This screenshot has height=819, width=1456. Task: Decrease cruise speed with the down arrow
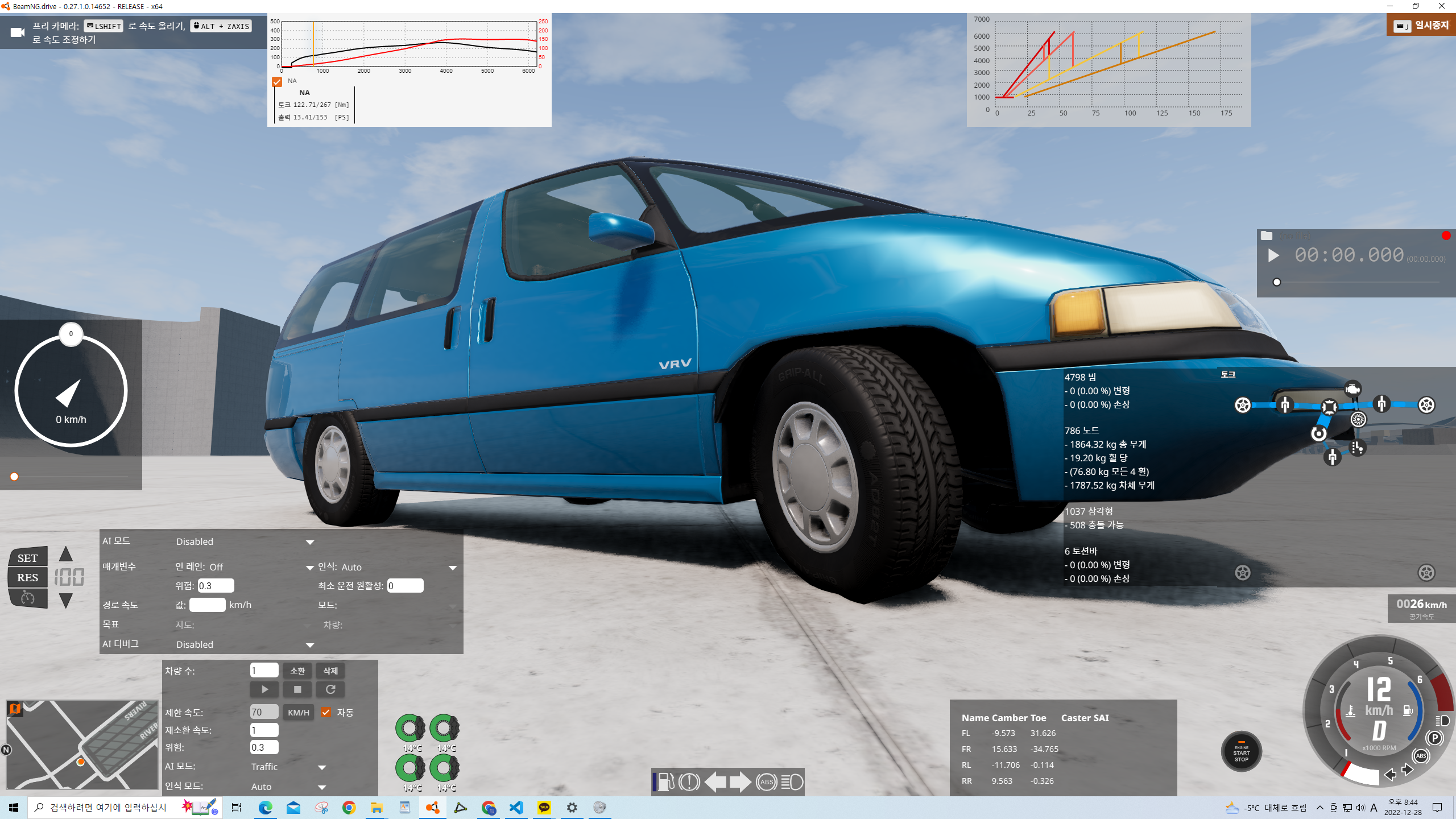point(66,601)
